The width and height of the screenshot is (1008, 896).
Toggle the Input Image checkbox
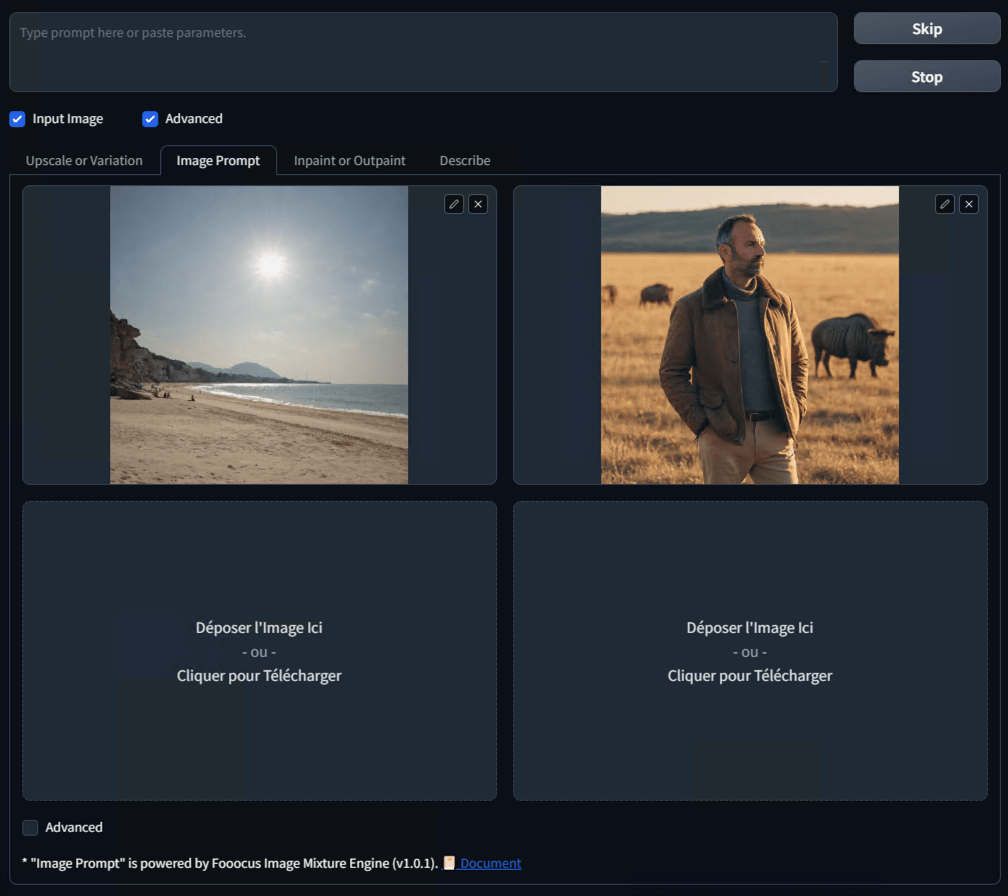pyautogui.click(x=17, y=119)
